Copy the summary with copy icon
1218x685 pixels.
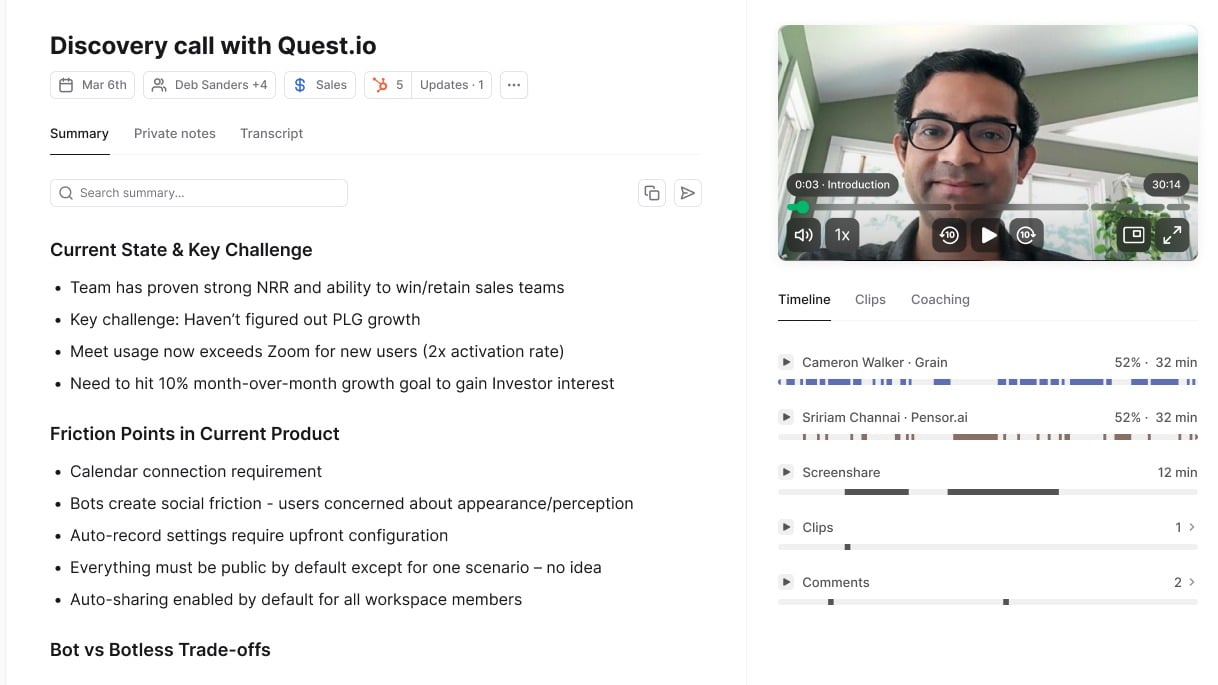pos(652,193)
